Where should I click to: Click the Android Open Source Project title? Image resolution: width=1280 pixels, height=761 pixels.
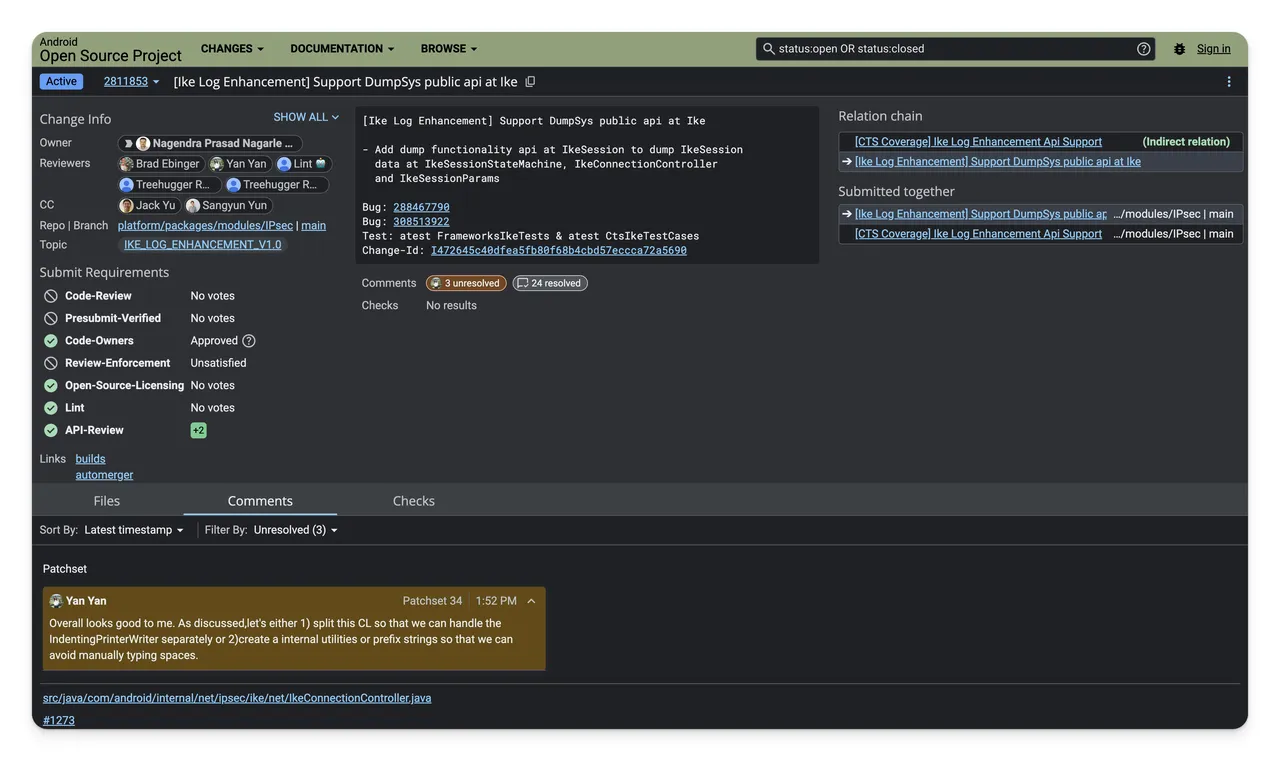pyautogui.click(x=110, y=50)
